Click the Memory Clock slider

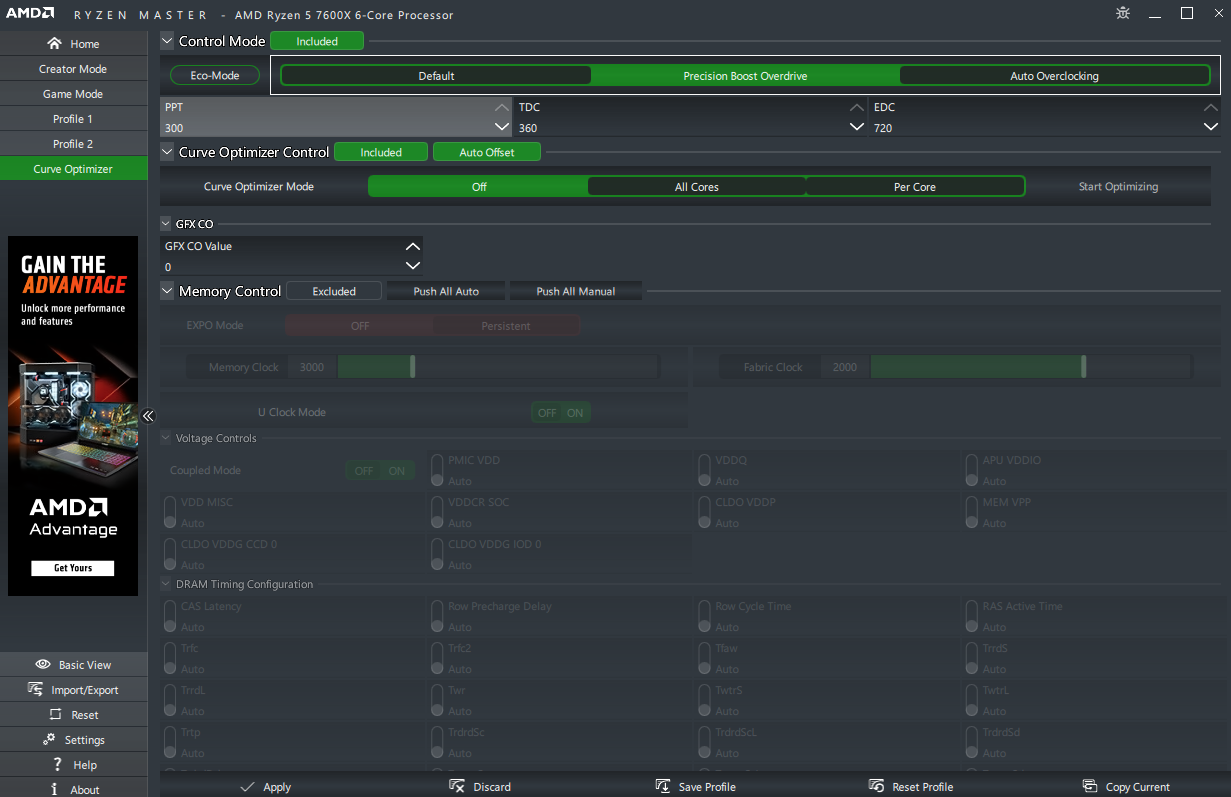pos(498,367)
